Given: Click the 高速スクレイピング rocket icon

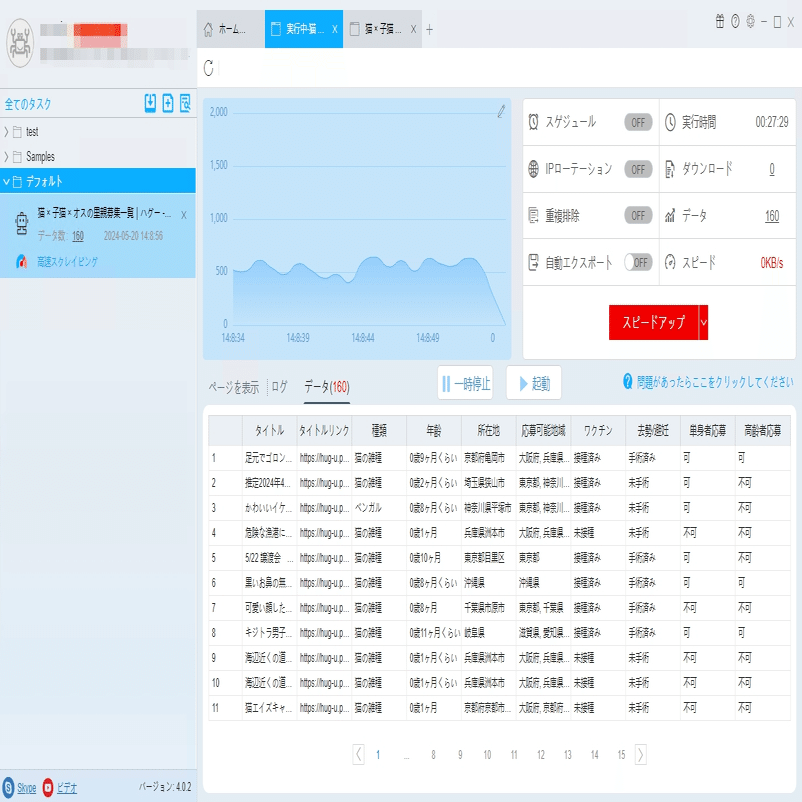Looking at the screenshot, I should point(21,262).
